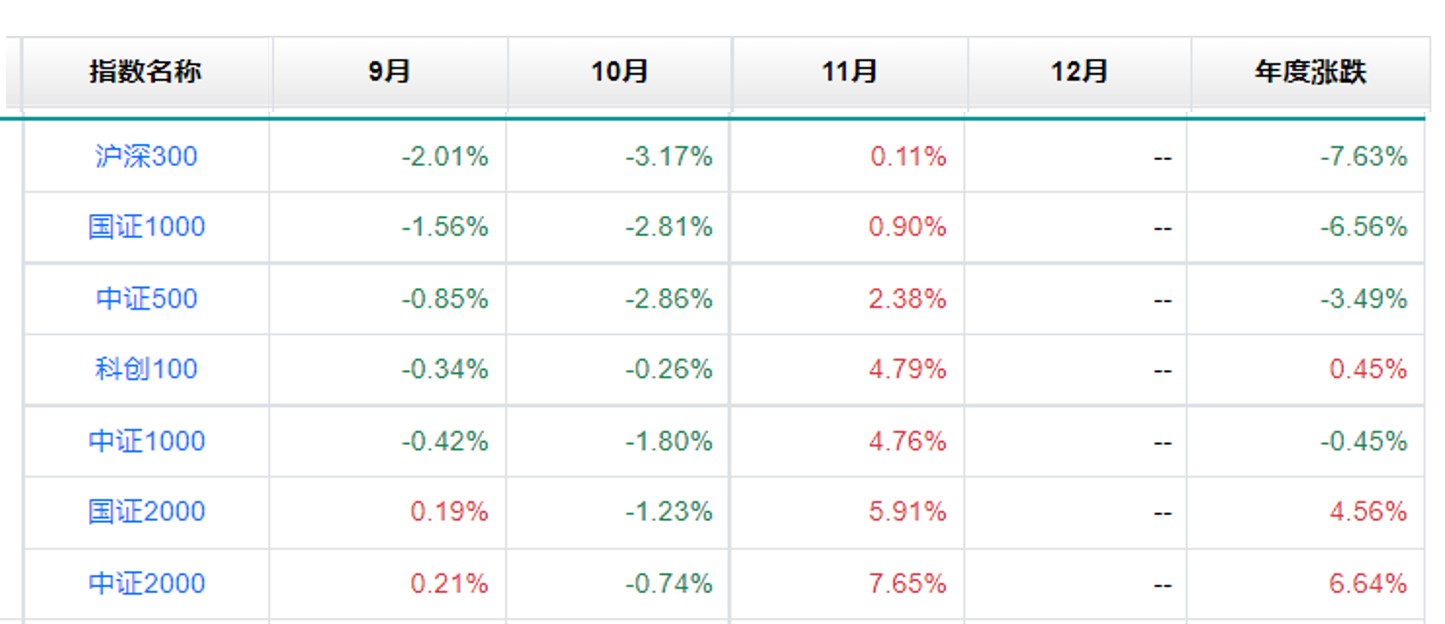Click the 指数名称 column header
Screen dimensions: 1445x624
coord(146,72)
